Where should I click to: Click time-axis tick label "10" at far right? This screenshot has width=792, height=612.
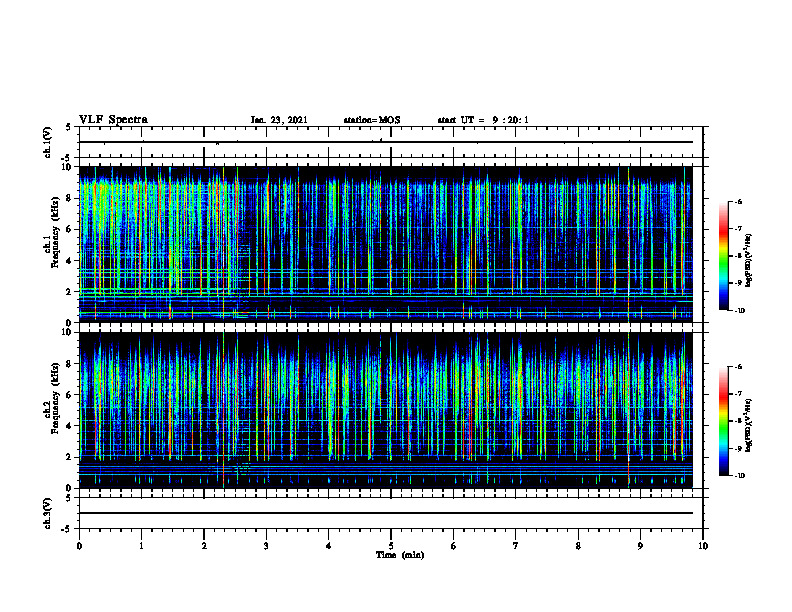tap(703, 546)
